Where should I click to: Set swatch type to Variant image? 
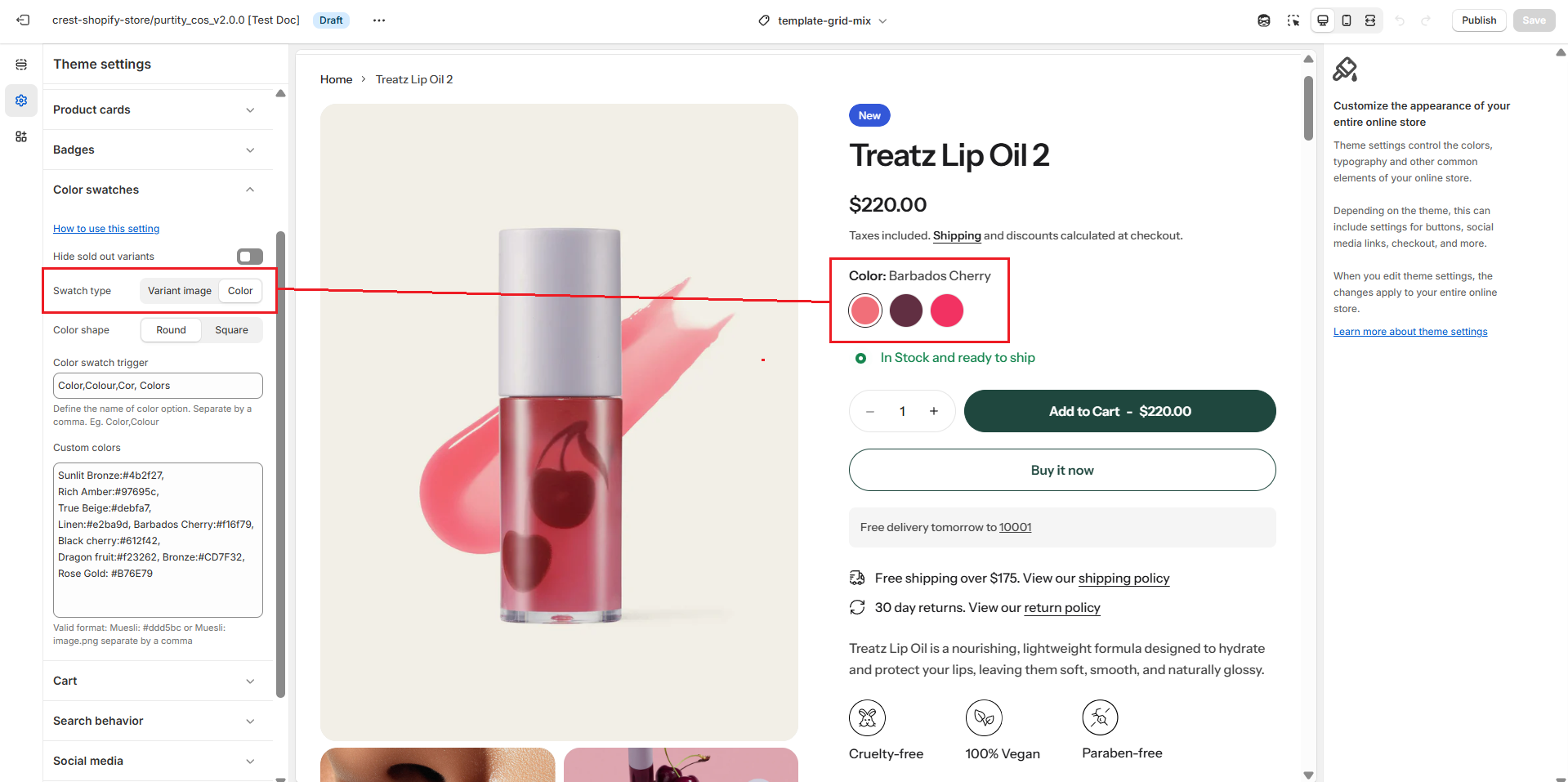tap(180, 291)
